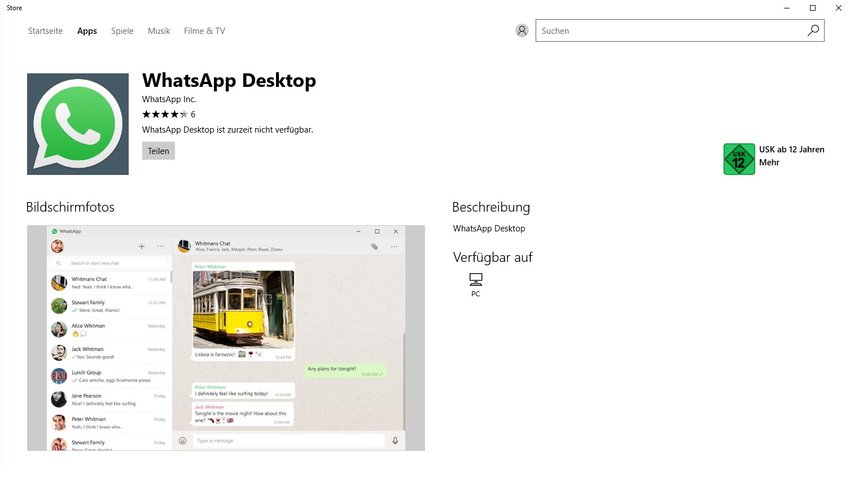Switch to the Spiele tab
The width and height of the screenshot is (850, 478).
point(122,31)
